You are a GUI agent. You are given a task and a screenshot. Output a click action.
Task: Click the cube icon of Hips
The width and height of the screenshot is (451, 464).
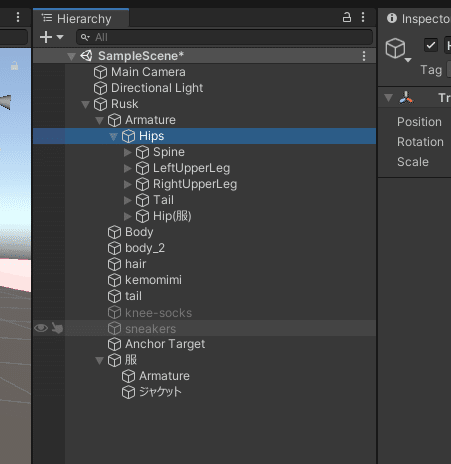point(128,136)
